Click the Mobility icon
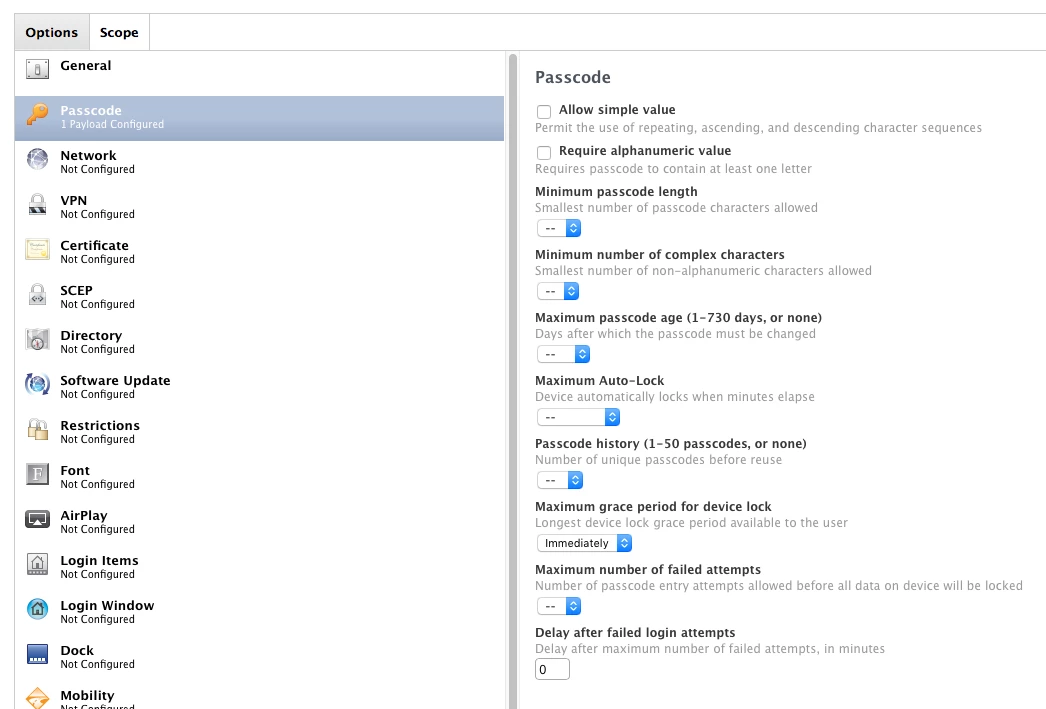1046x709 pixels. [37, 698]
